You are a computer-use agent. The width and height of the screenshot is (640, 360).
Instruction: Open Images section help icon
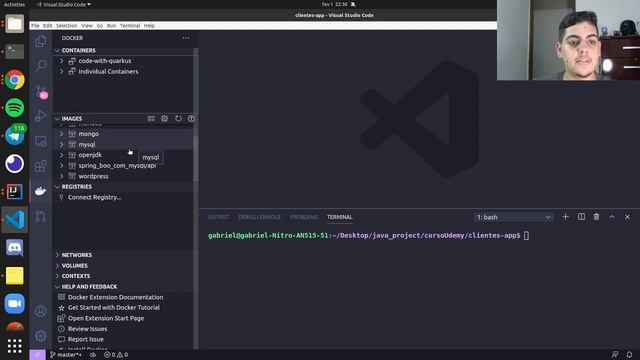click(191, 119)
